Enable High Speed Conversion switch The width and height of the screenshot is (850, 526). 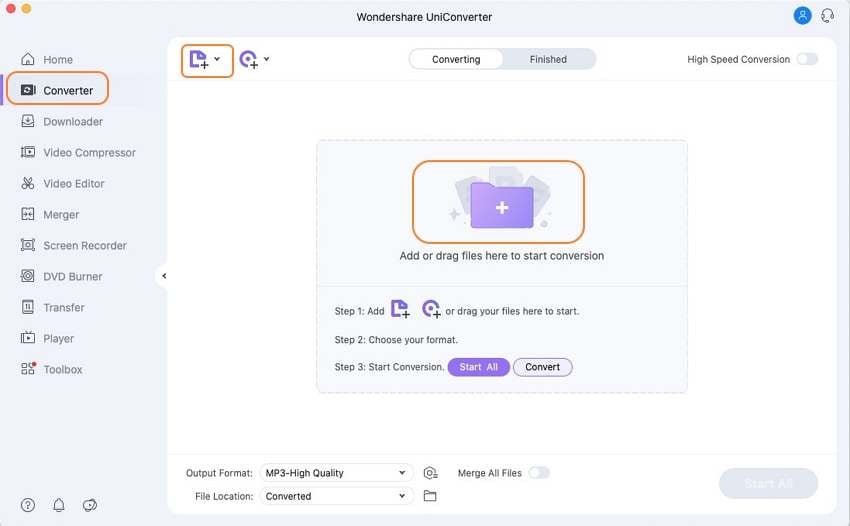pyautogui.click(x=807, y=59)
